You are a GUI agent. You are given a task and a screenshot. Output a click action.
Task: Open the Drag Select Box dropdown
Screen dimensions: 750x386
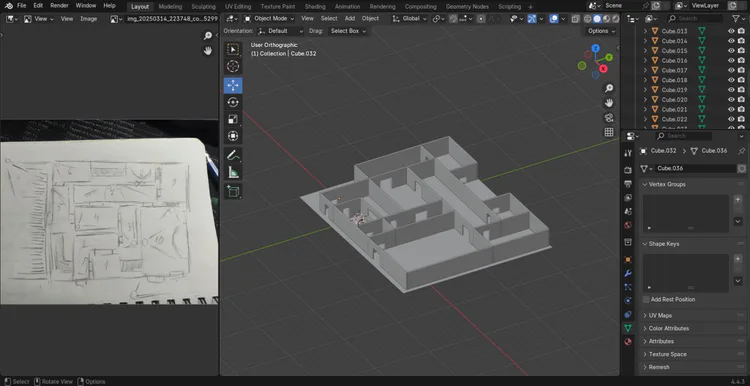pyautogui.click(x=348, y=31)
